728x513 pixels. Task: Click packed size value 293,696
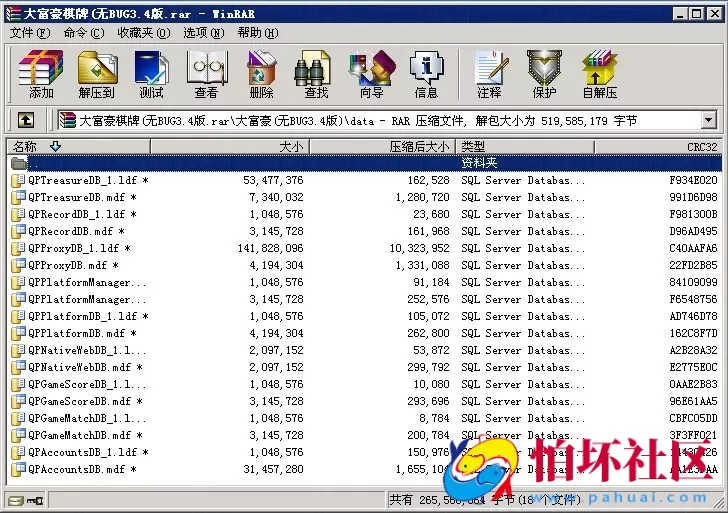coord(429,401)
